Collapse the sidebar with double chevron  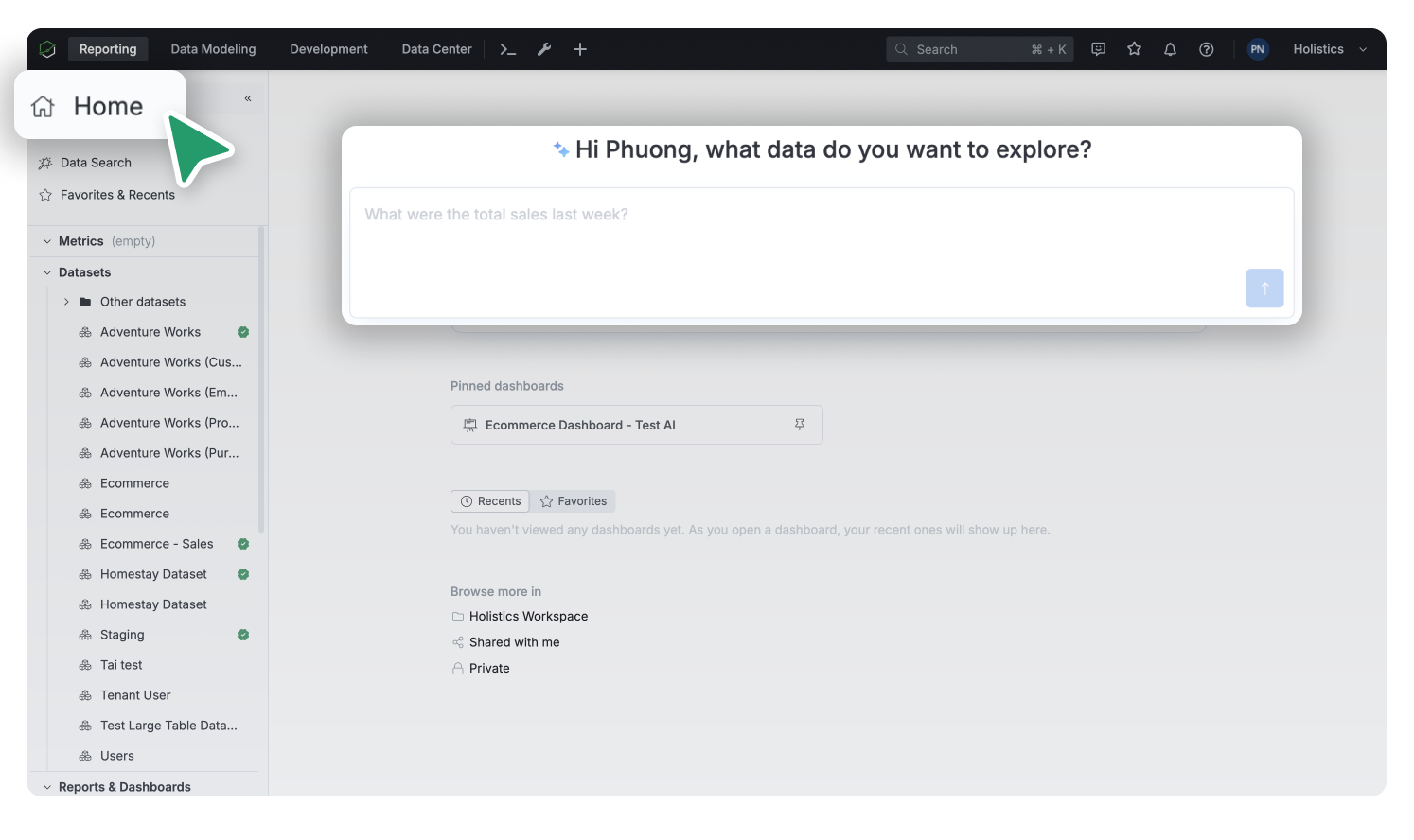click(x=248, y=98)
